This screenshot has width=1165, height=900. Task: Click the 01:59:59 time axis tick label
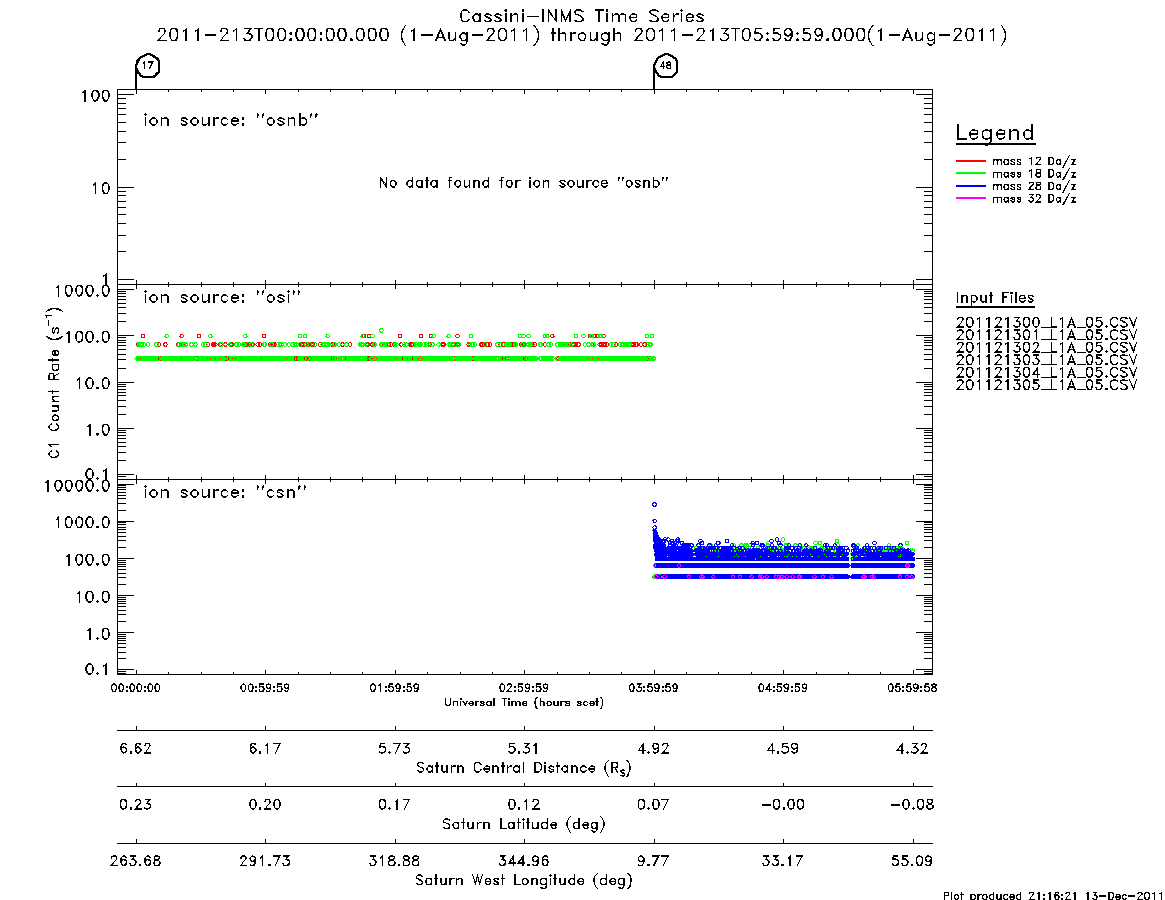tap(395, 688)
